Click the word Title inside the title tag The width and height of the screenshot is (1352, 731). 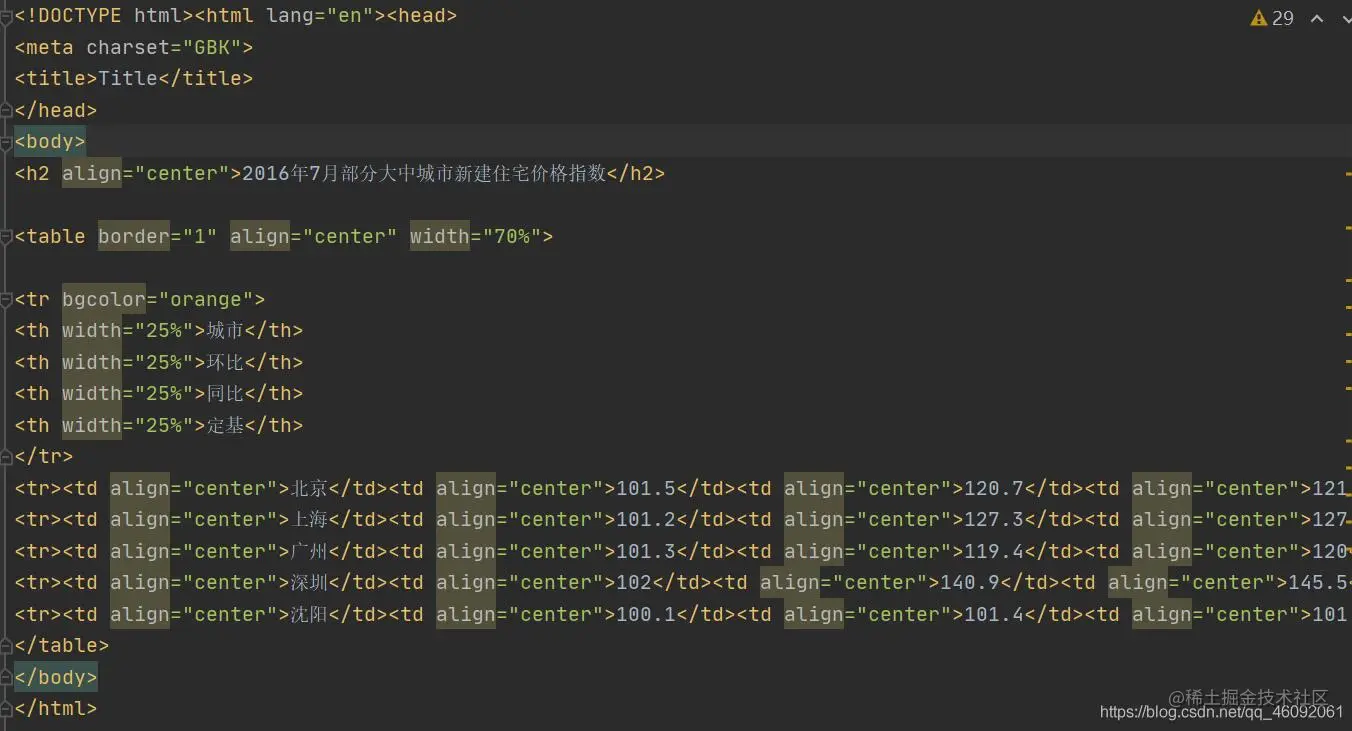128,78
